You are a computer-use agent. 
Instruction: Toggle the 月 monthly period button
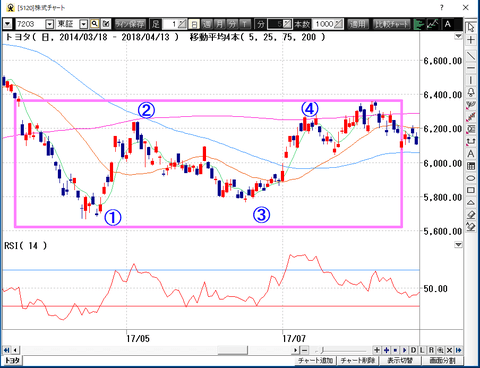pyautogui.click(x=219, y=24)
